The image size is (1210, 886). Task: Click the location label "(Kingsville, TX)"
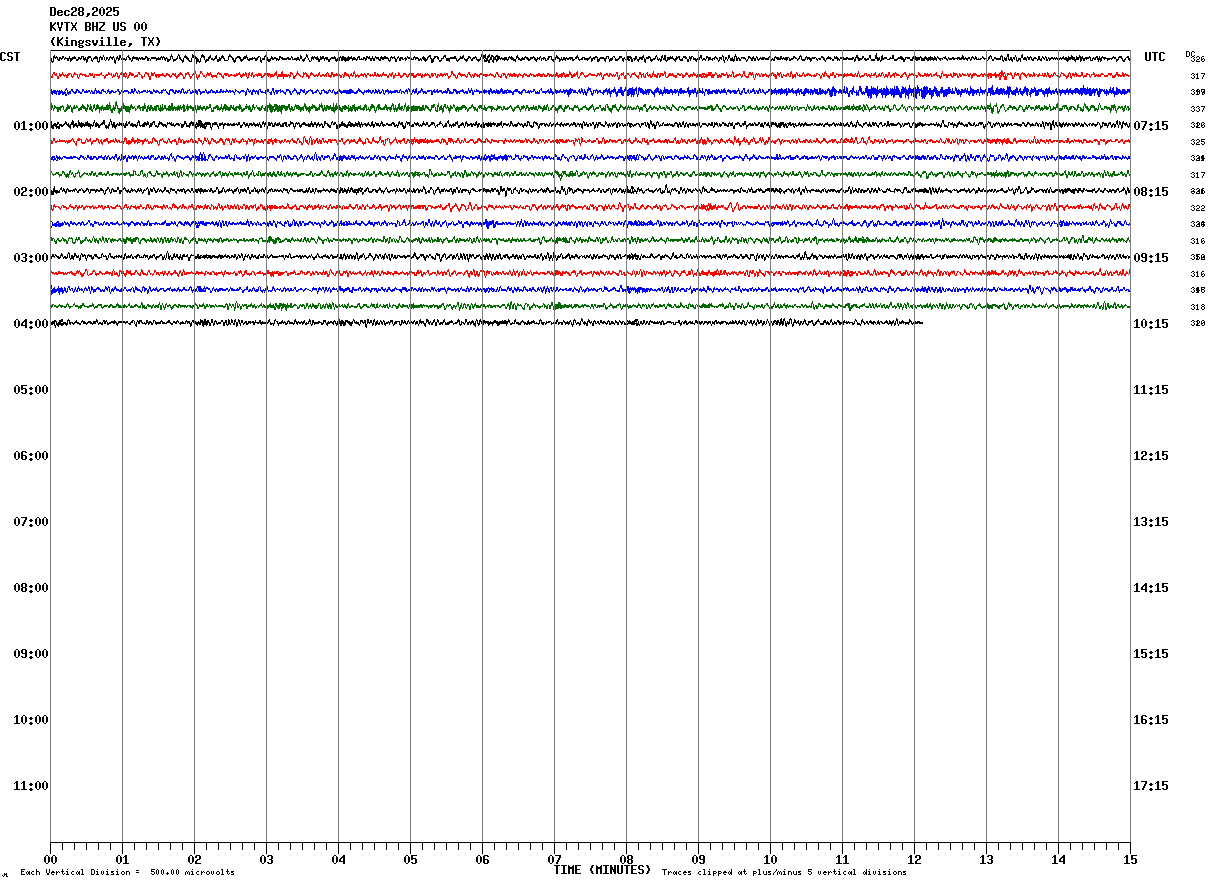(x=105, y=42)
